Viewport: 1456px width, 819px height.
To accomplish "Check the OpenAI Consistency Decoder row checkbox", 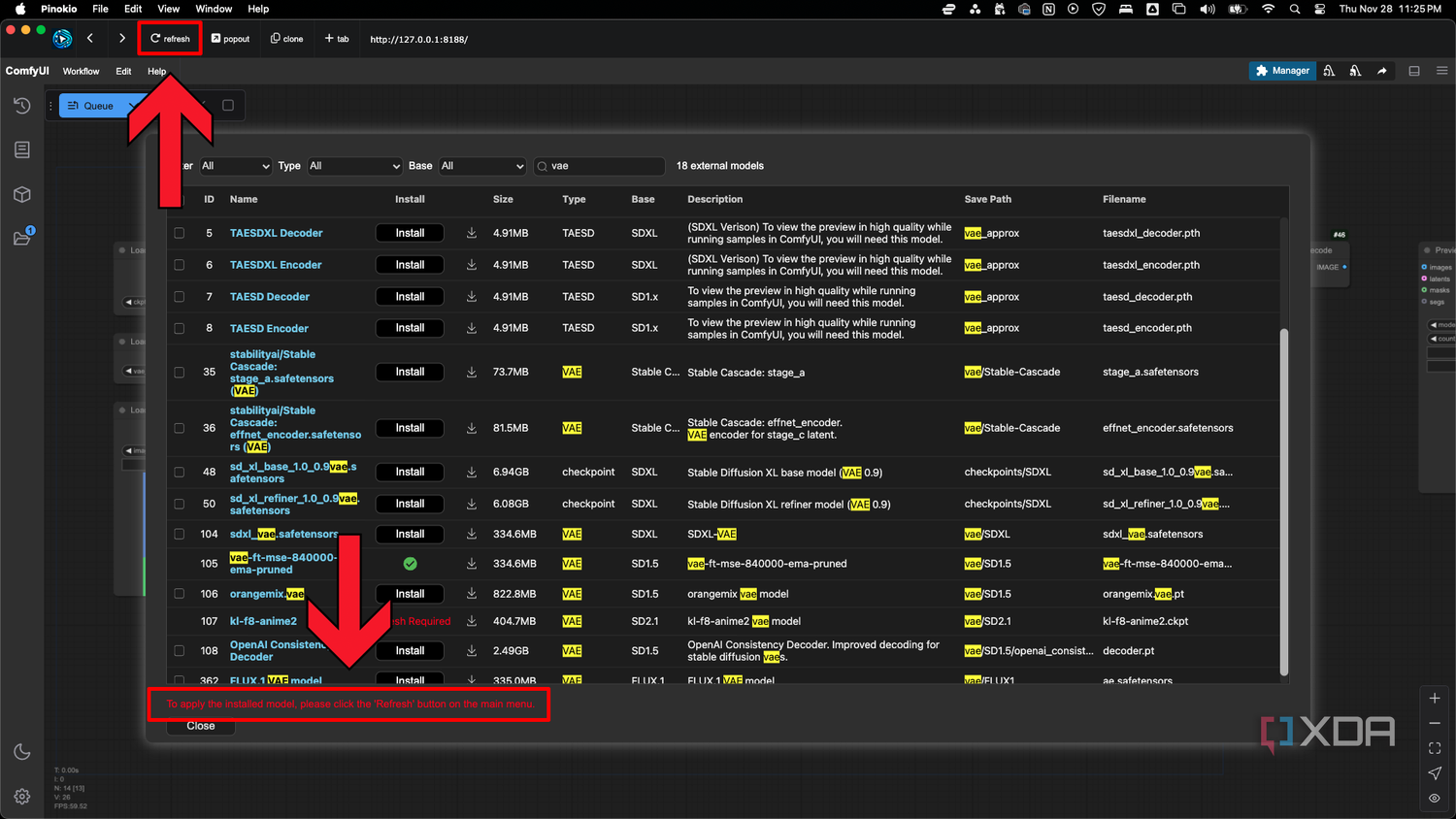I will [179, 650].
